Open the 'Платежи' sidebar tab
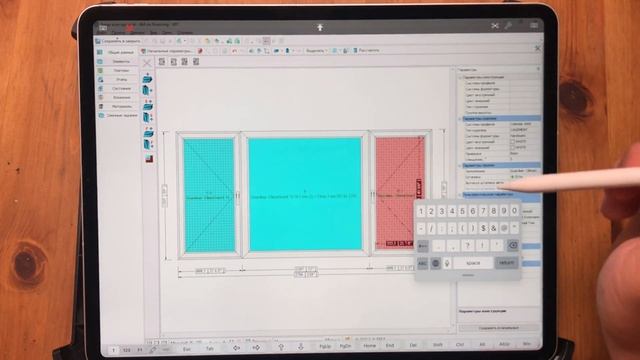 tap(117, 70)
